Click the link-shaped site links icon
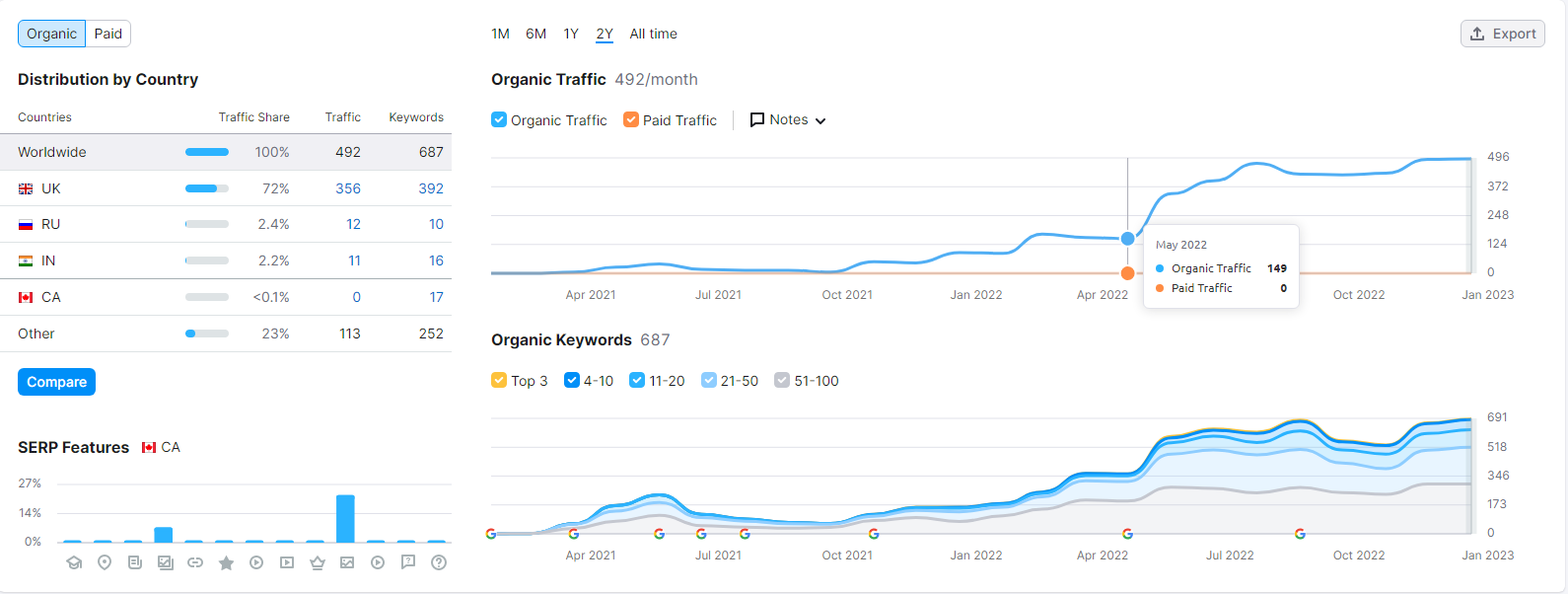The width and height of the screenshot is (1568, 594). click(195, 562)
